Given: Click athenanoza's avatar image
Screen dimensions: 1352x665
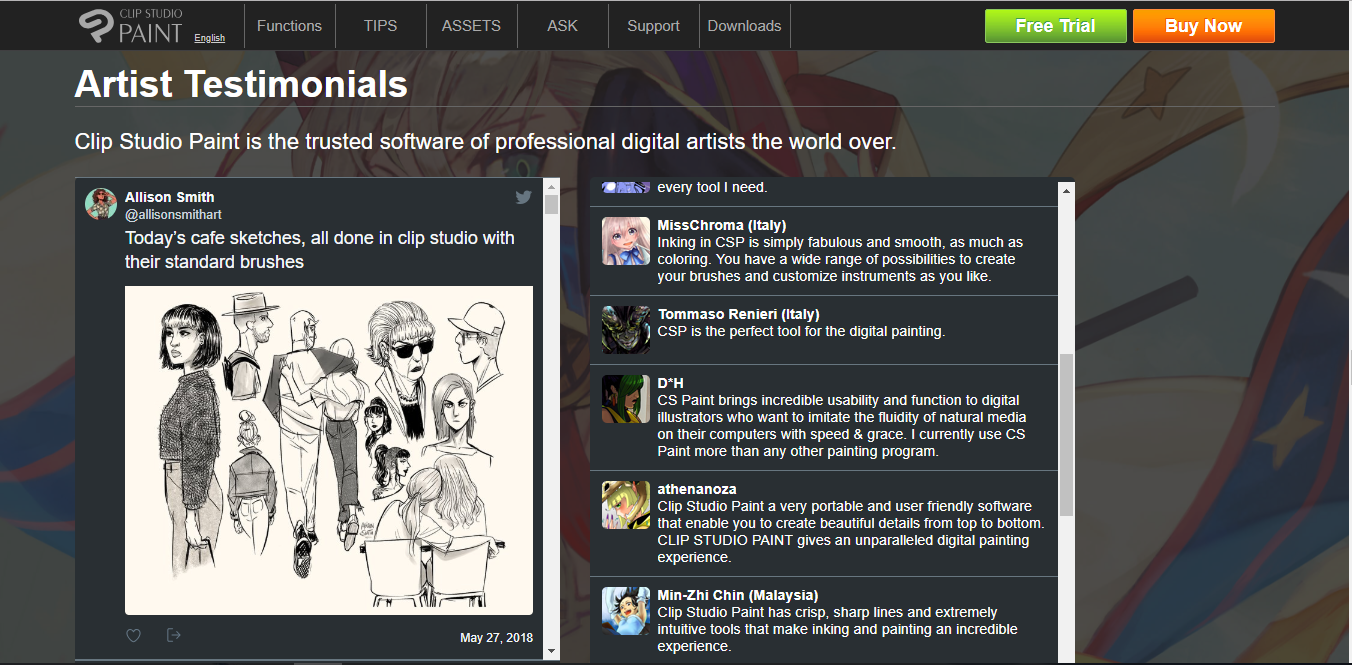Looking at the screenshot, I should 626,505.
